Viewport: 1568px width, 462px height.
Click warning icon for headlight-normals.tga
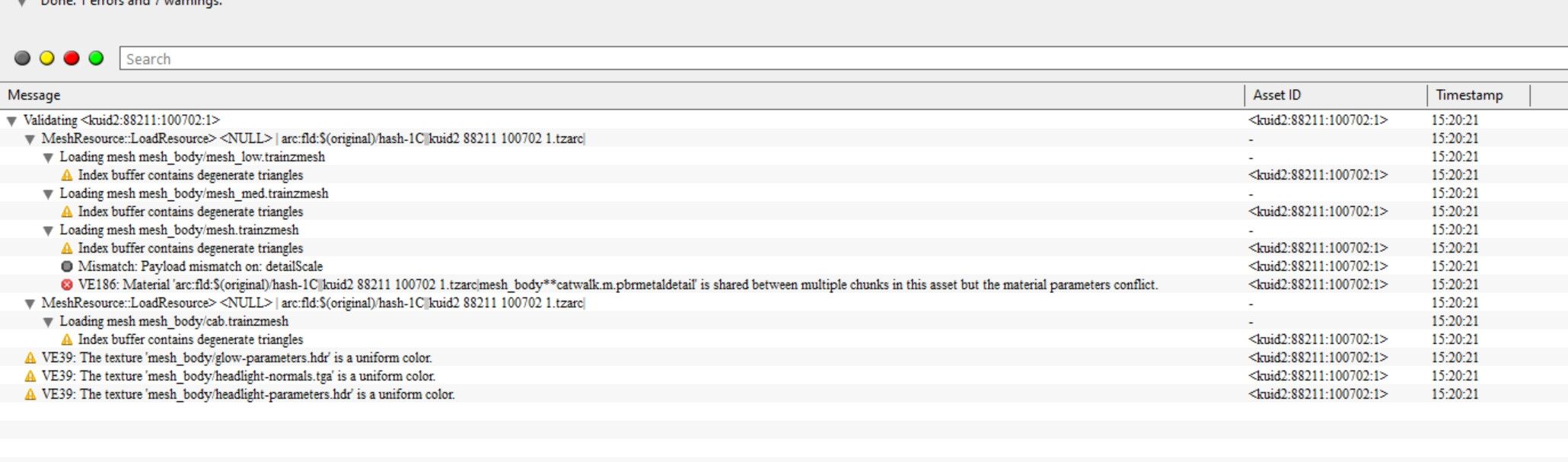(x=30, y=376)
